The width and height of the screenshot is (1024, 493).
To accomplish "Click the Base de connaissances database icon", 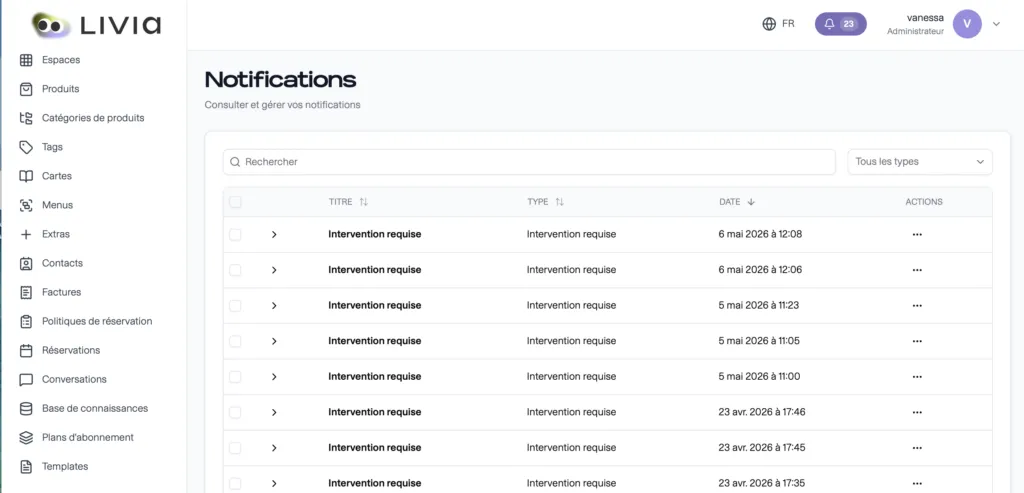I will point(26,409).
